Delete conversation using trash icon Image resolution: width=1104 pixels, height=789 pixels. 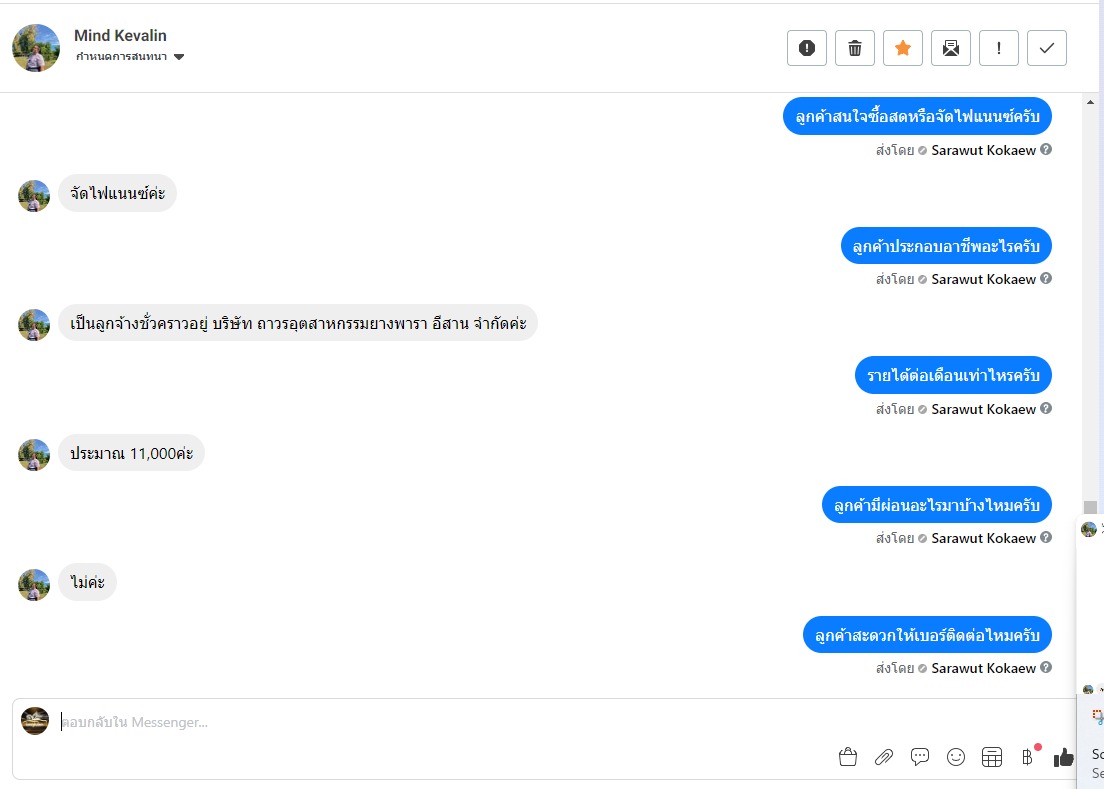click(x=855, y=48)
